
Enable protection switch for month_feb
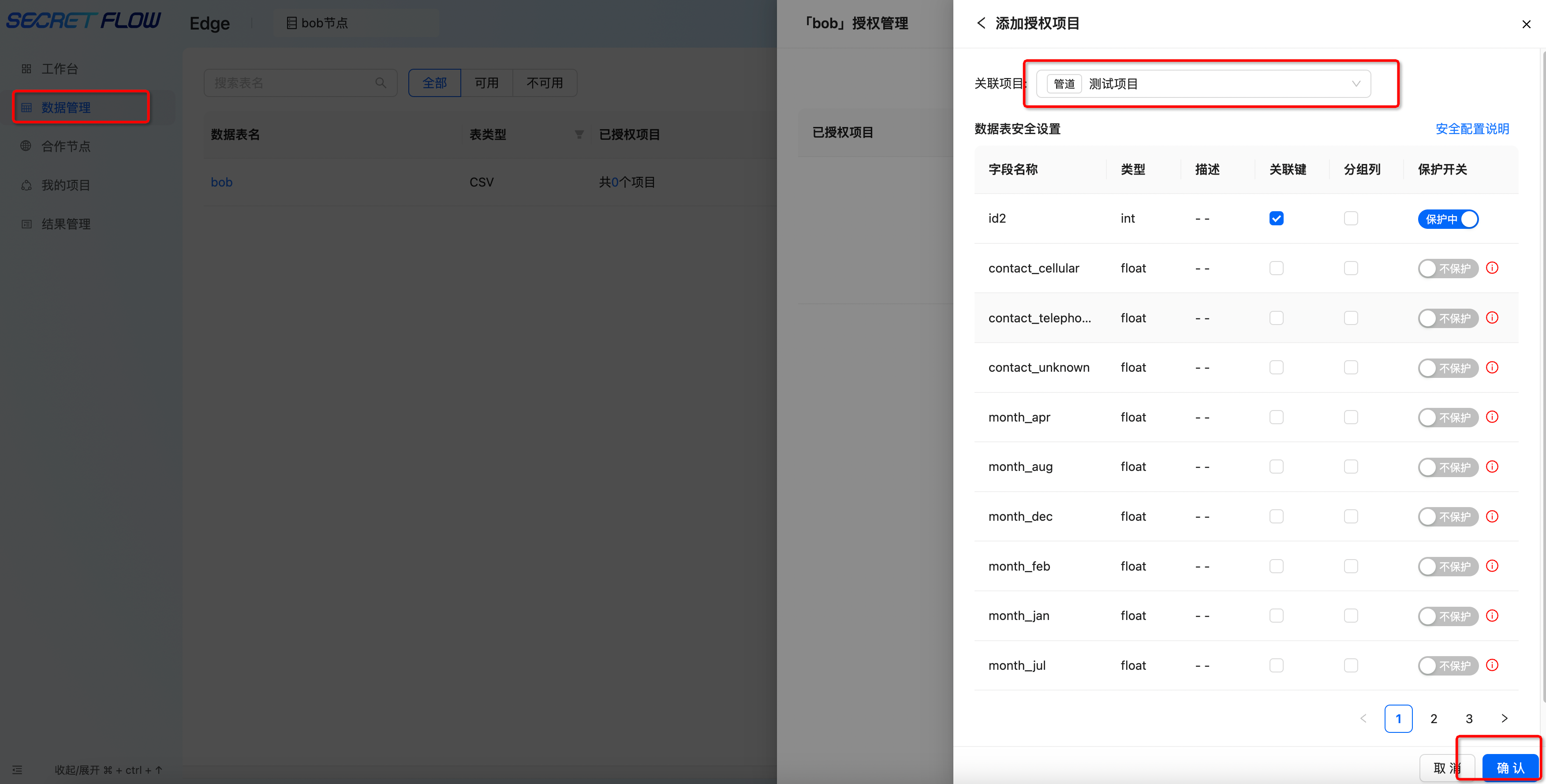pyautogui.click(x=1448, y=567)
